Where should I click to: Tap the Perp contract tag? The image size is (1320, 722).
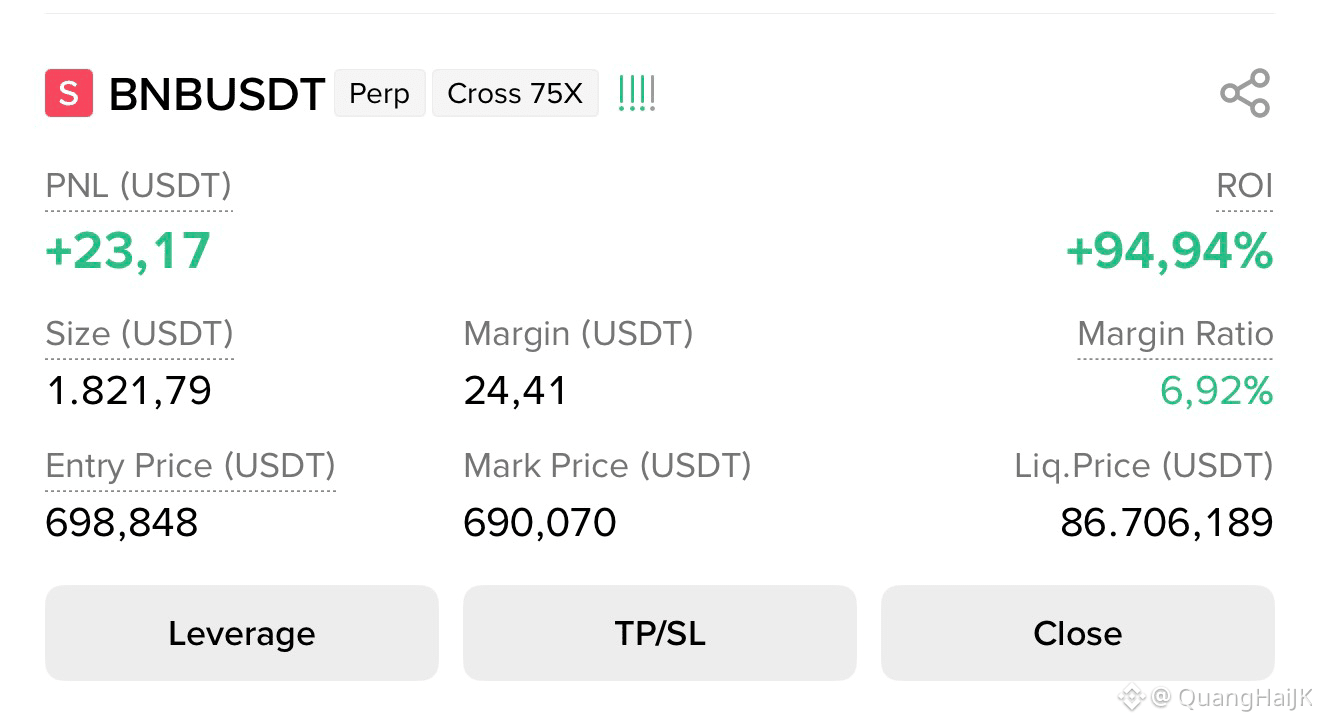(x=380, y=93)
